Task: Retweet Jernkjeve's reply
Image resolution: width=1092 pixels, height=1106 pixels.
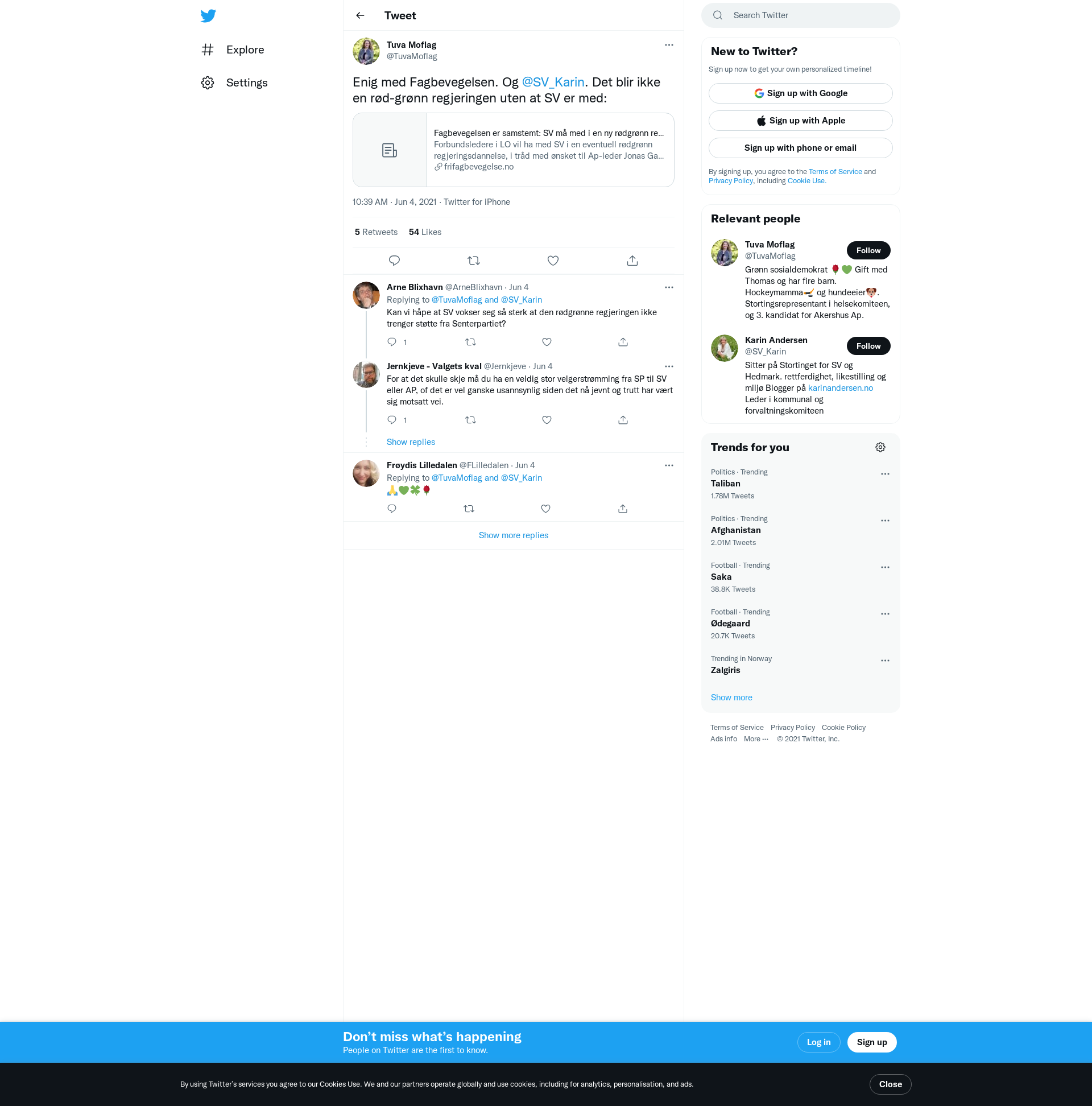Action: (470, 420)
